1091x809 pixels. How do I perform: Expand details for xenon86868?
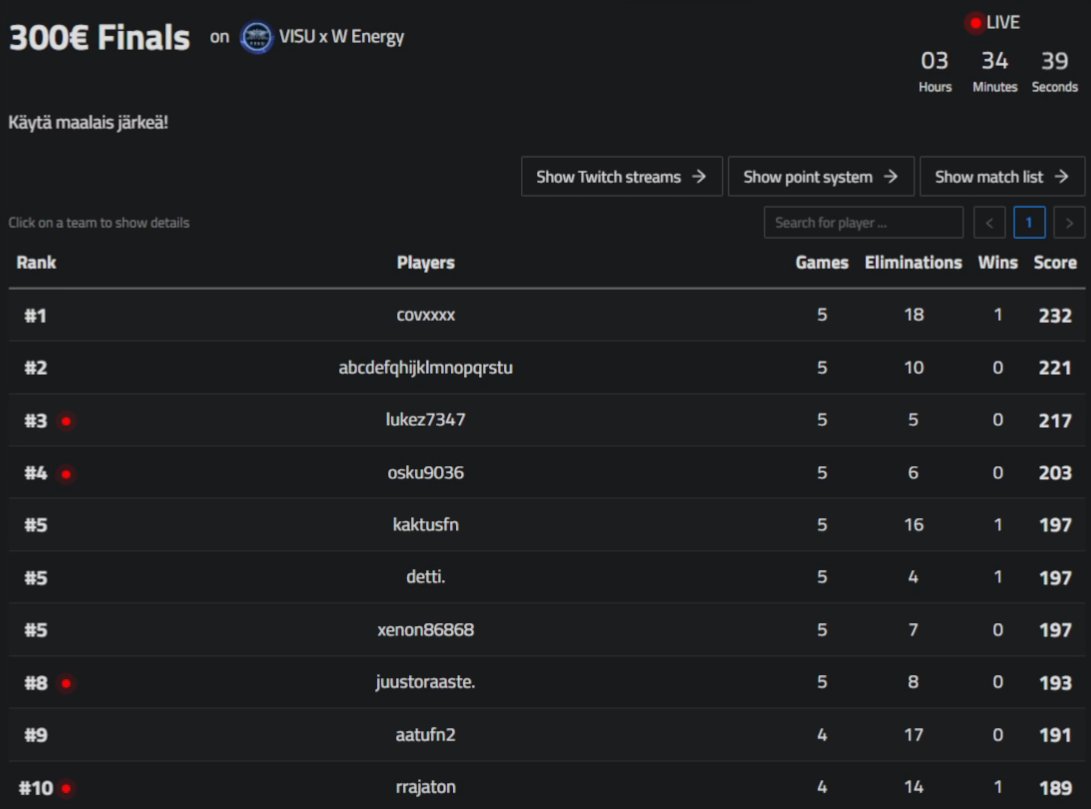(425, 630)
